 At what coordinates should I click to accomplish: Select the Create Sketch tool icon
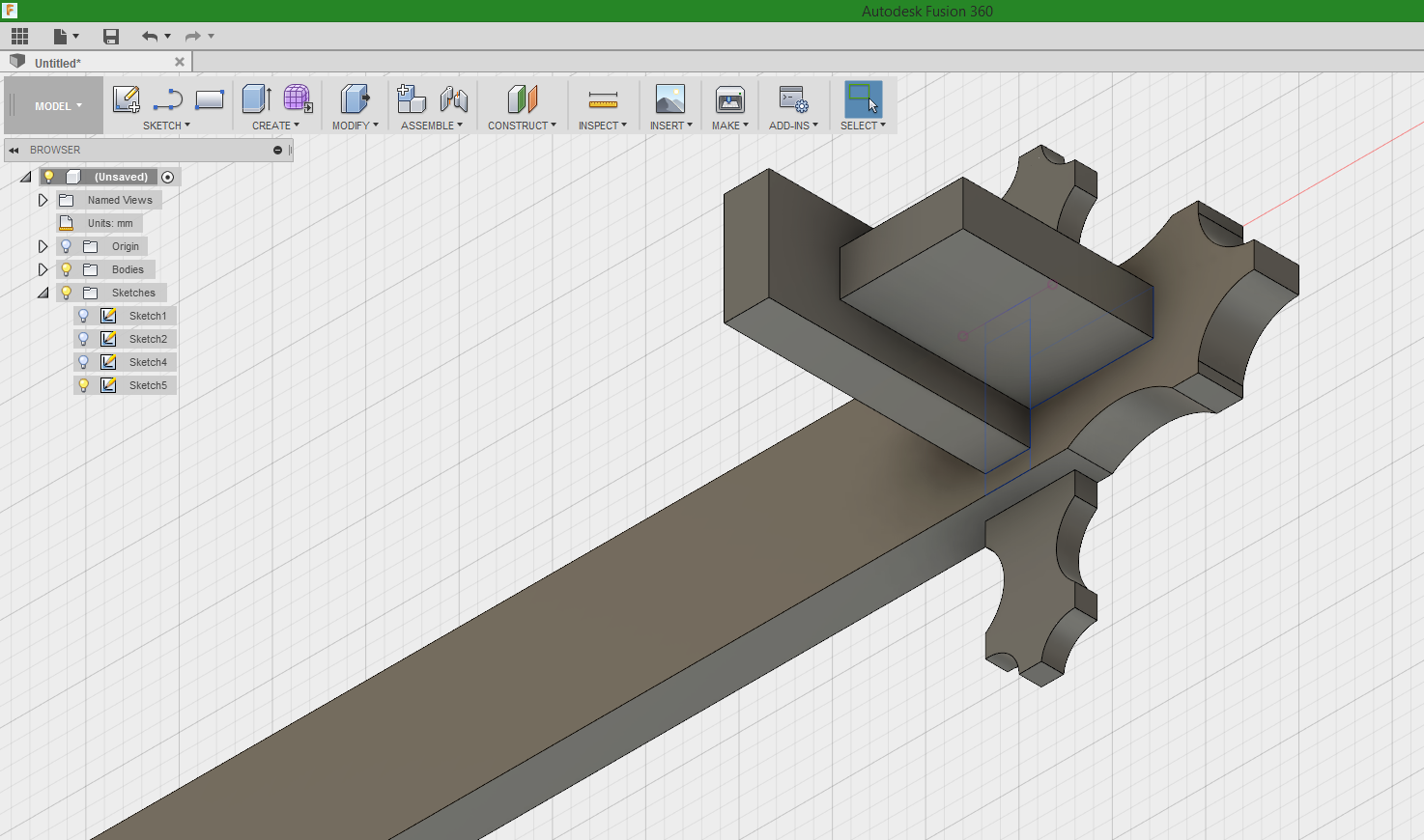click(x=127, y=98)
